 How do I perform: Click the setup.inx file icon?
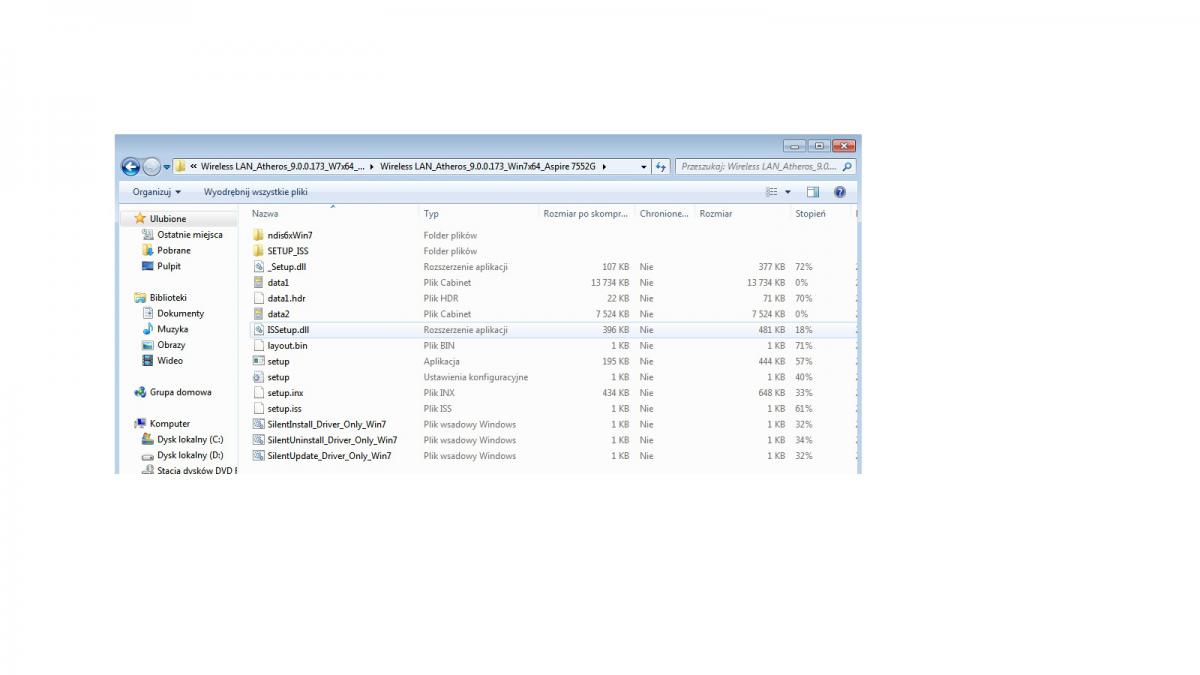(258, 393)
